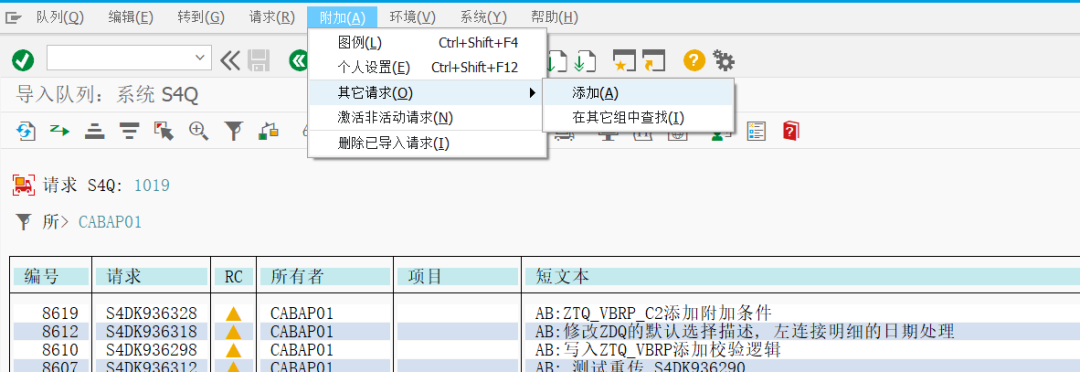The image size is (1080, 372).
Task: Click the 1019 request count value
Action: click(x=152, y=185)
